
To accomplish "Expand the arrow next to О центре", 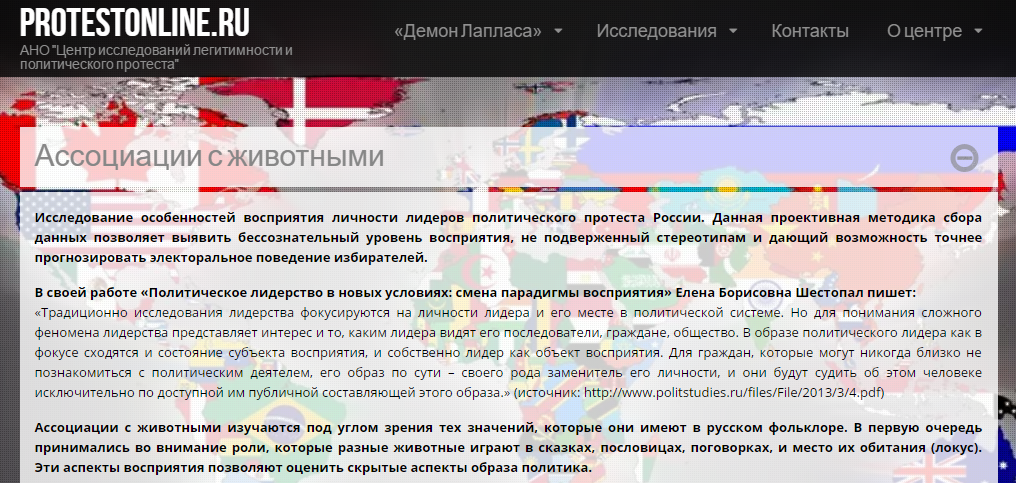I will (978, 31).
